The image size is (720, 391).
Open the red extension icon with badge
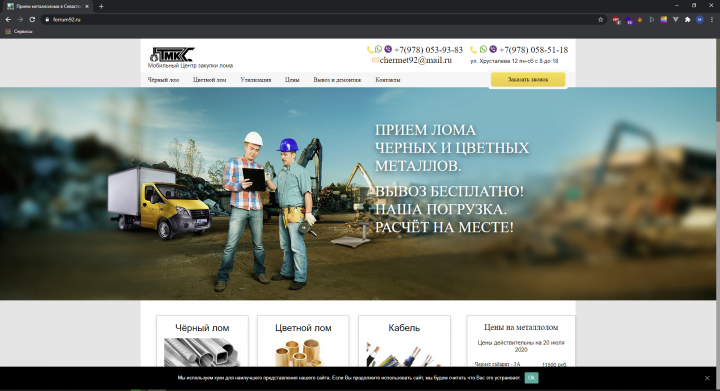[616, 20]
